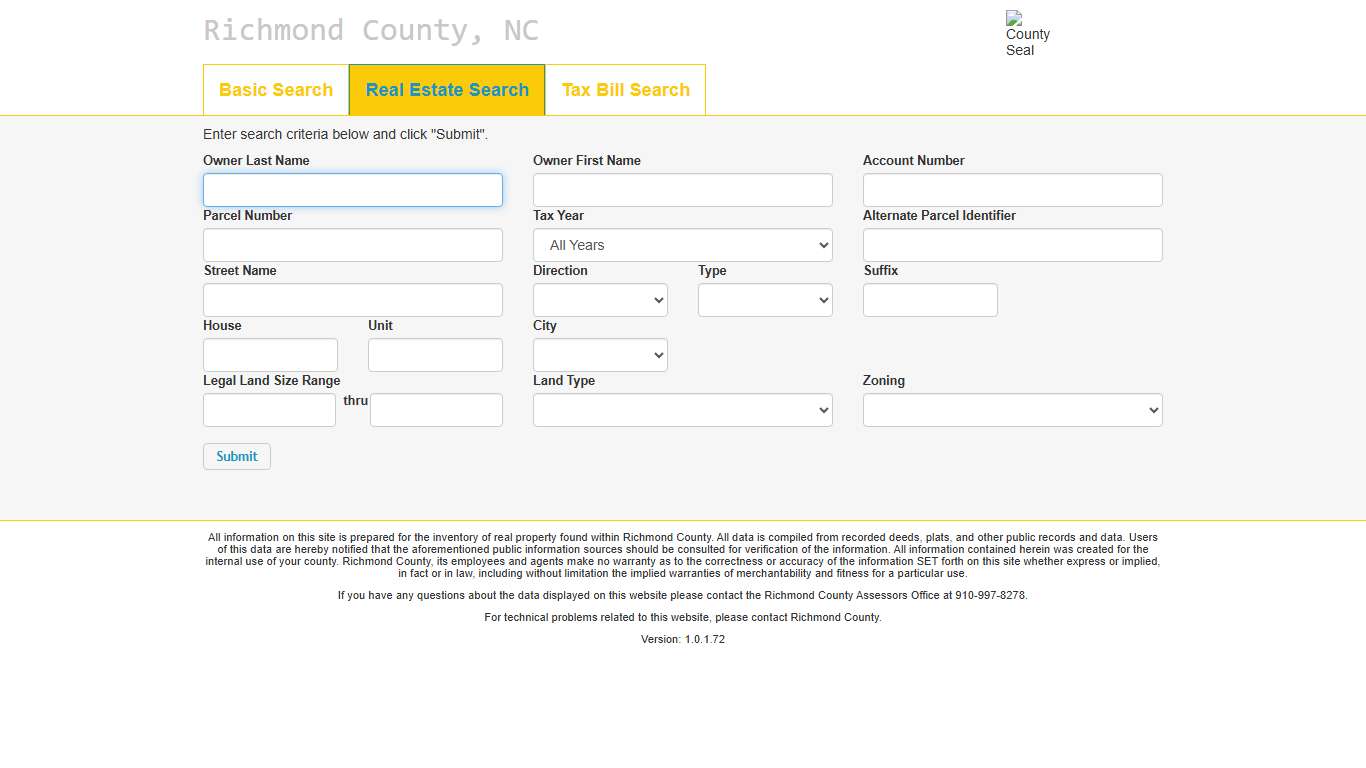Open the Tax Bill Search tab
The height and width of the screenshot is (768, 1366).
[x=625, y=90]
